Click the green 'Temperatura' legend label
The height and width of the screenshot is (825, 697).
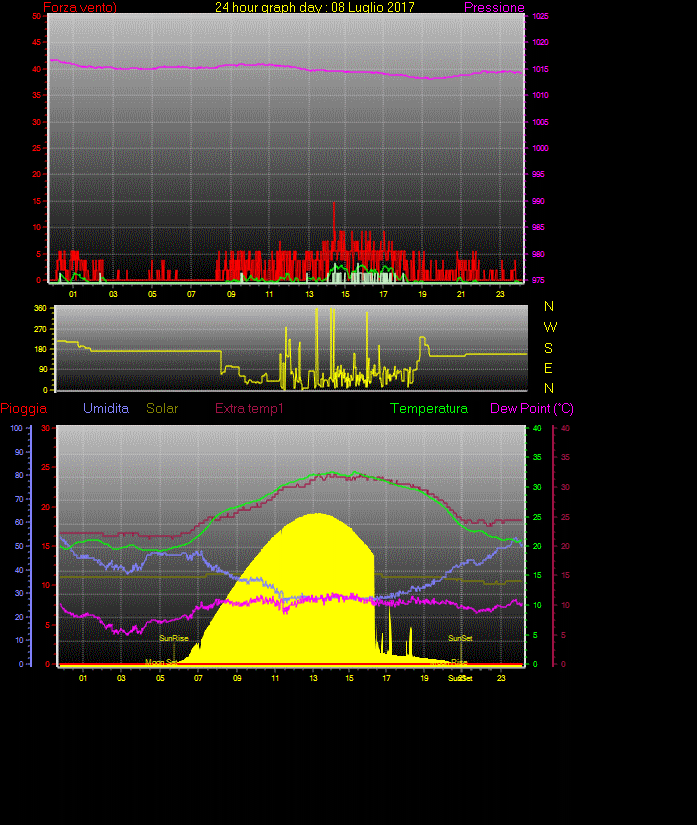click(x=429, y=408)
